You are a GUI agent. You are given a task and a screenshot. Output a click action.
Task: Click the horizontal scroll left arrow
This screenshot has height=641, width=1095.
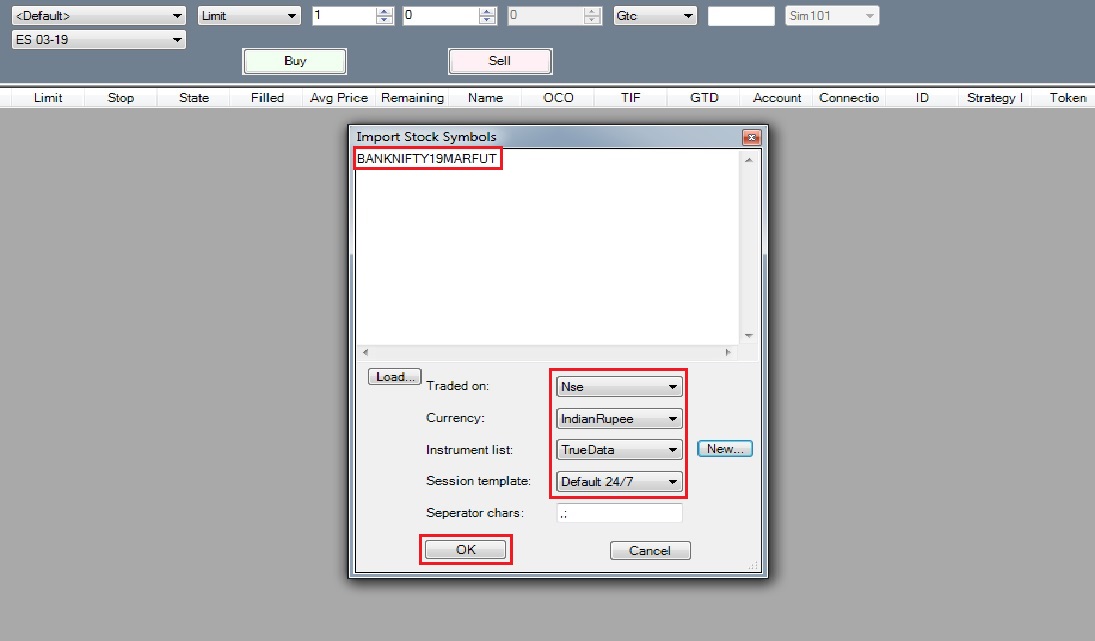365,353
